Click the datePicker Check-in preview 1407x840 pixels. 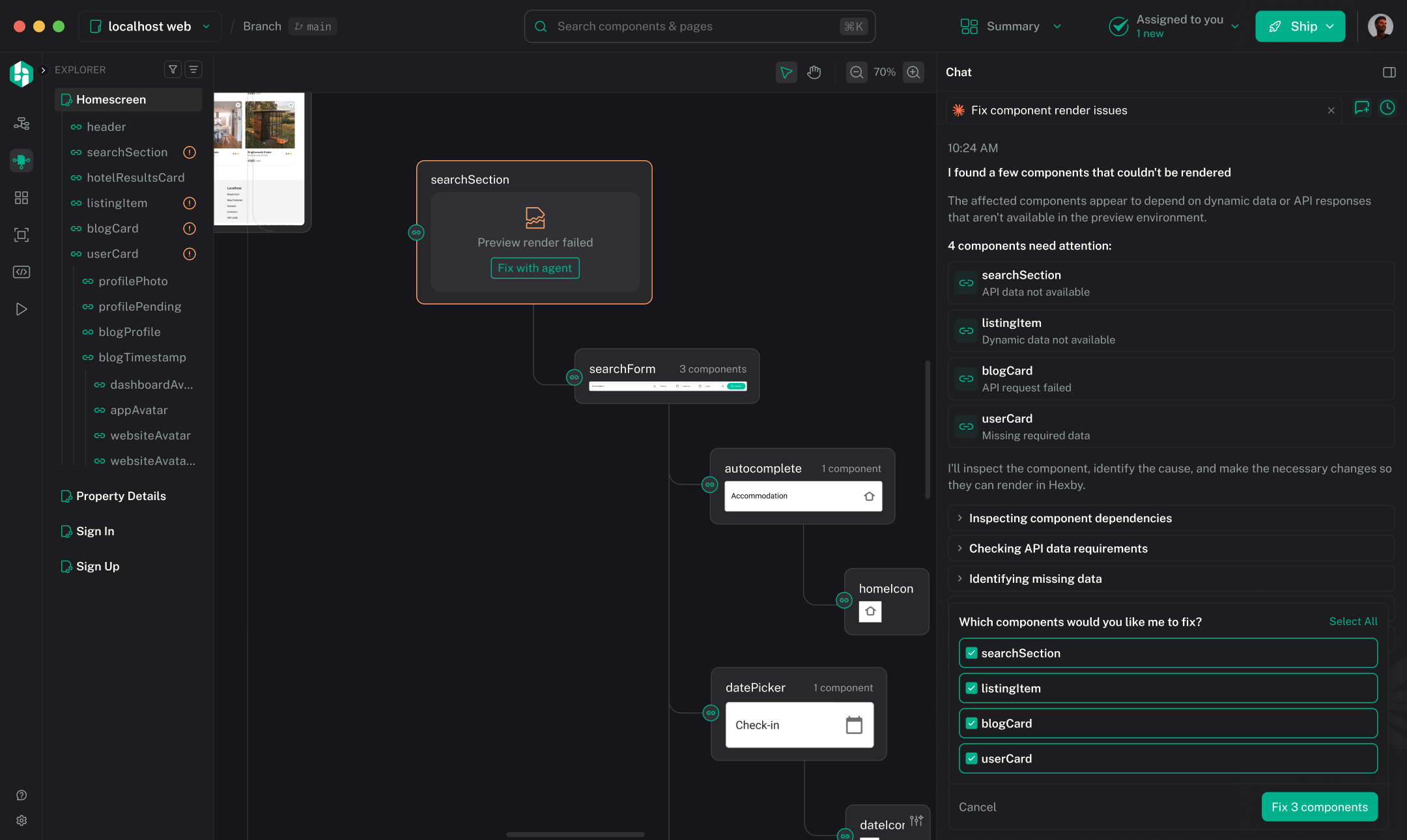tap(799, 725)
